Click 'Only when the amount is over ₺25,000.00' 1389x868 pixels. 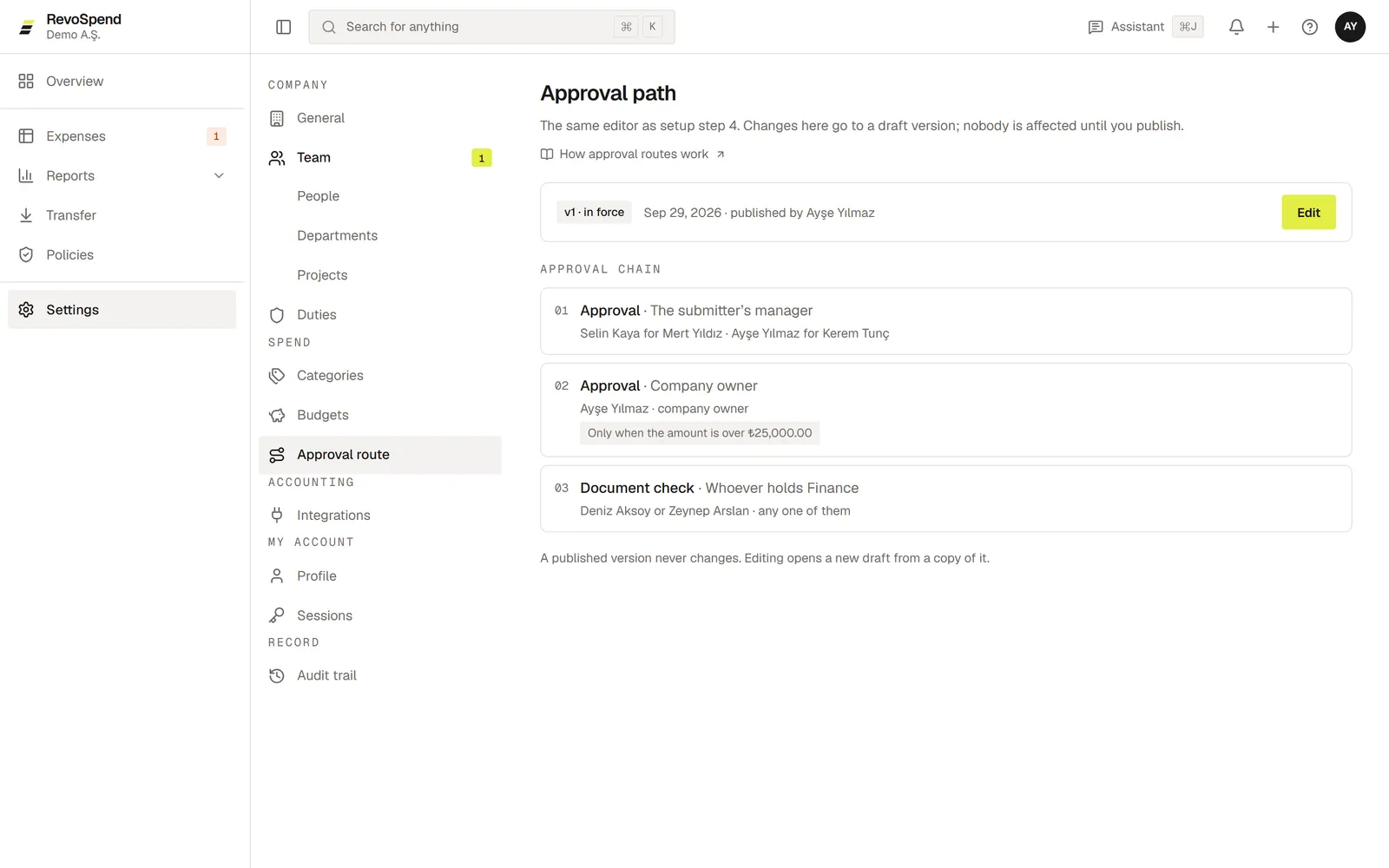tap(700, 433)
